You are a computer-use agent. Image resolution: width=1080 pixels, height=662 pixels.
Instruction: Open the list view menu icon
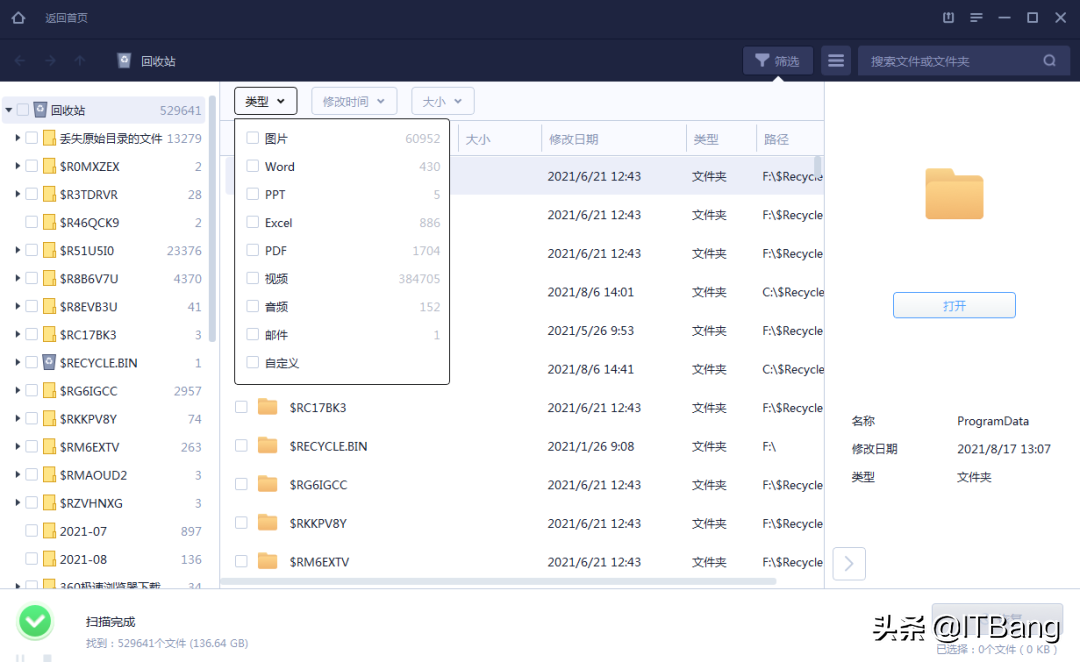click(836, 61)
